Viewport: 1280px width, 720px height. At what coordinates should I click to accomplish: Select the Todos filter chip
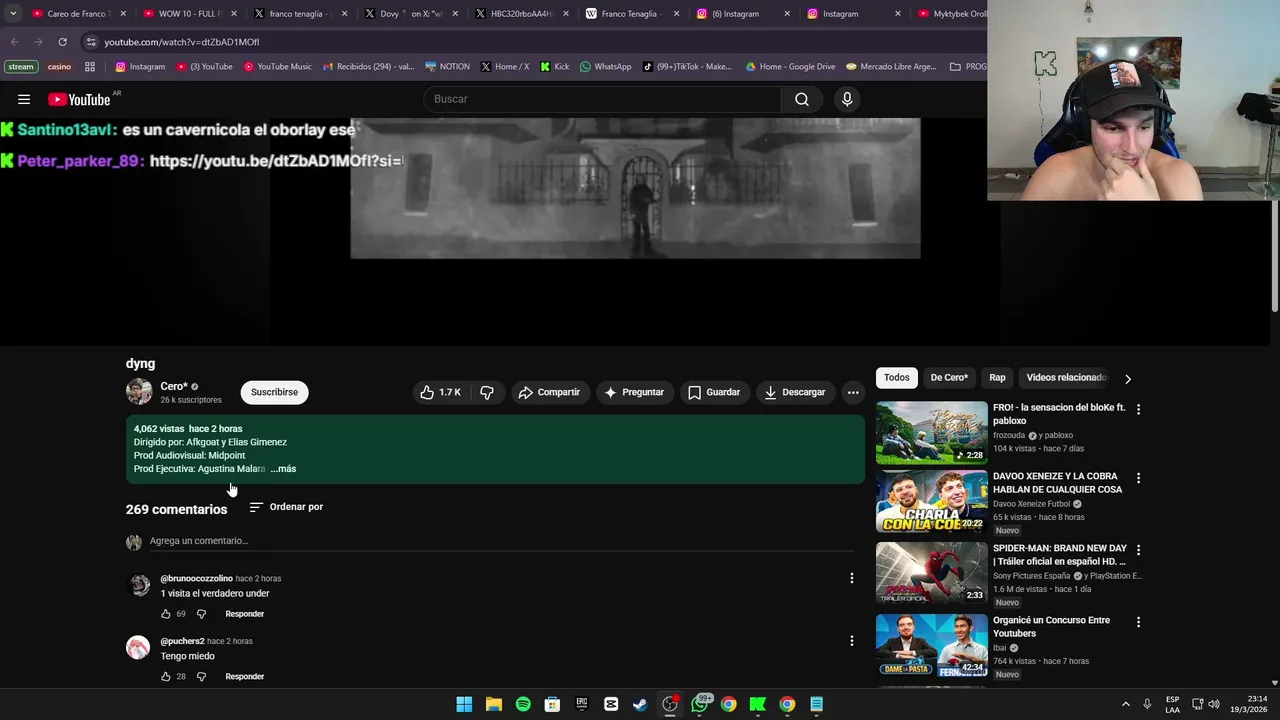897,378
